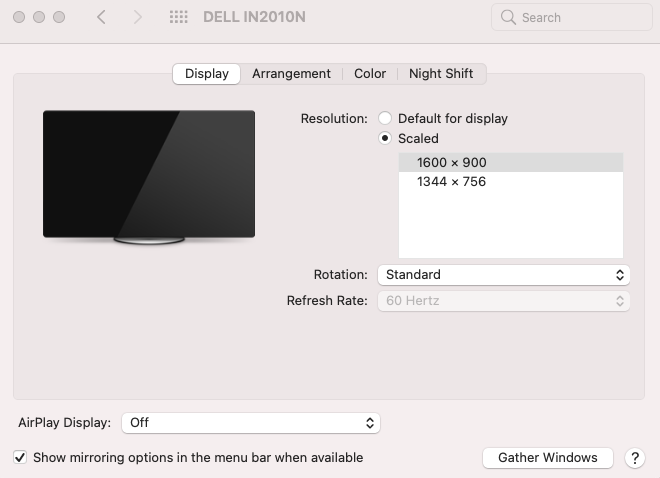Click the Gather Windows button

548,458
